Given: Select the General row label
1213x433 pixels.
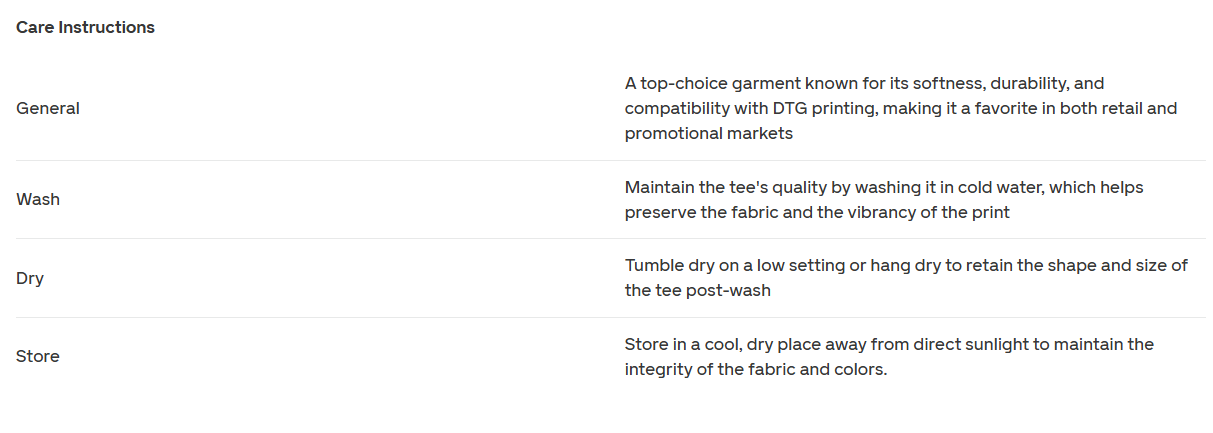Looking at the screenshot, I should (48, 108).
